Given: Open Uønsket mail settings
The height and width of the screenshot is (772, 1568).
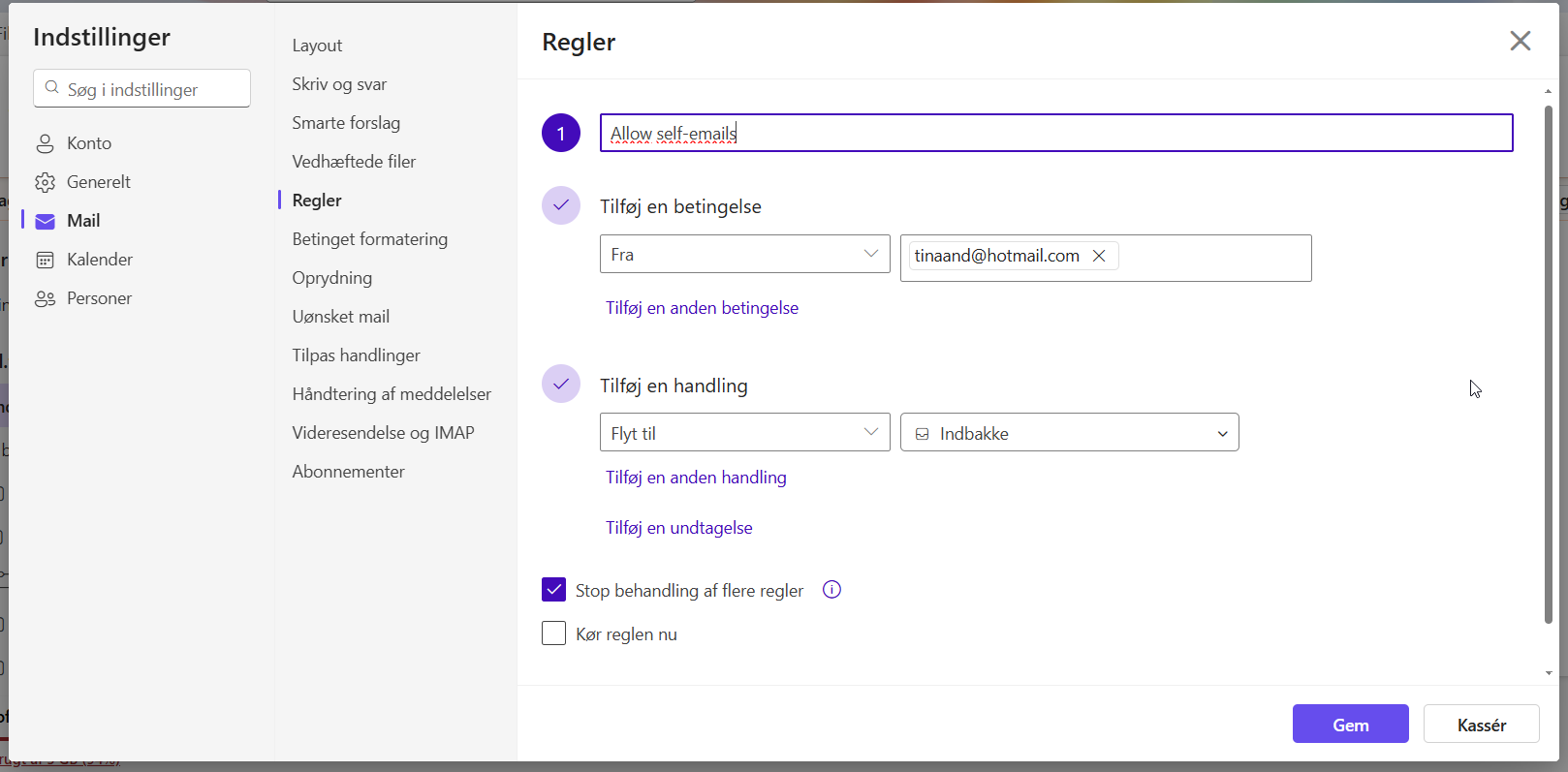Looking at the screenshot, I should point(341,317).
